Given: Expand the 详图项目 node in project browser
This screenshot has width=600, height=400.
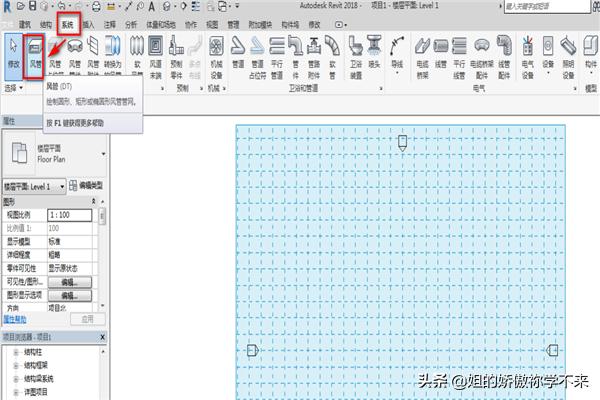Looking at the screenshot, I should pos(16,392).
